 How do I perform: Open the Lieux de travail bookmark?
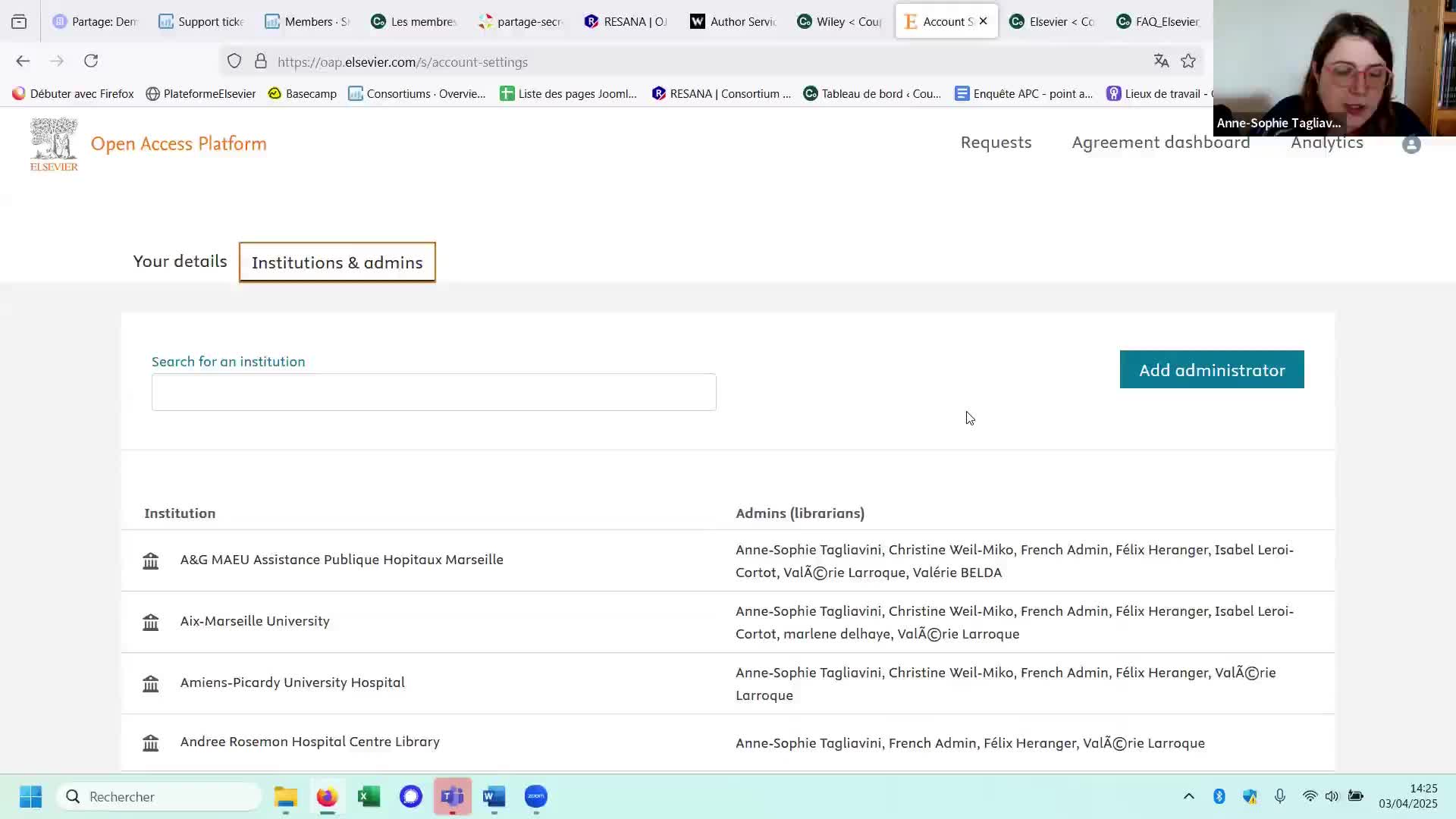pyautogui.click(x=1160, y=94)
